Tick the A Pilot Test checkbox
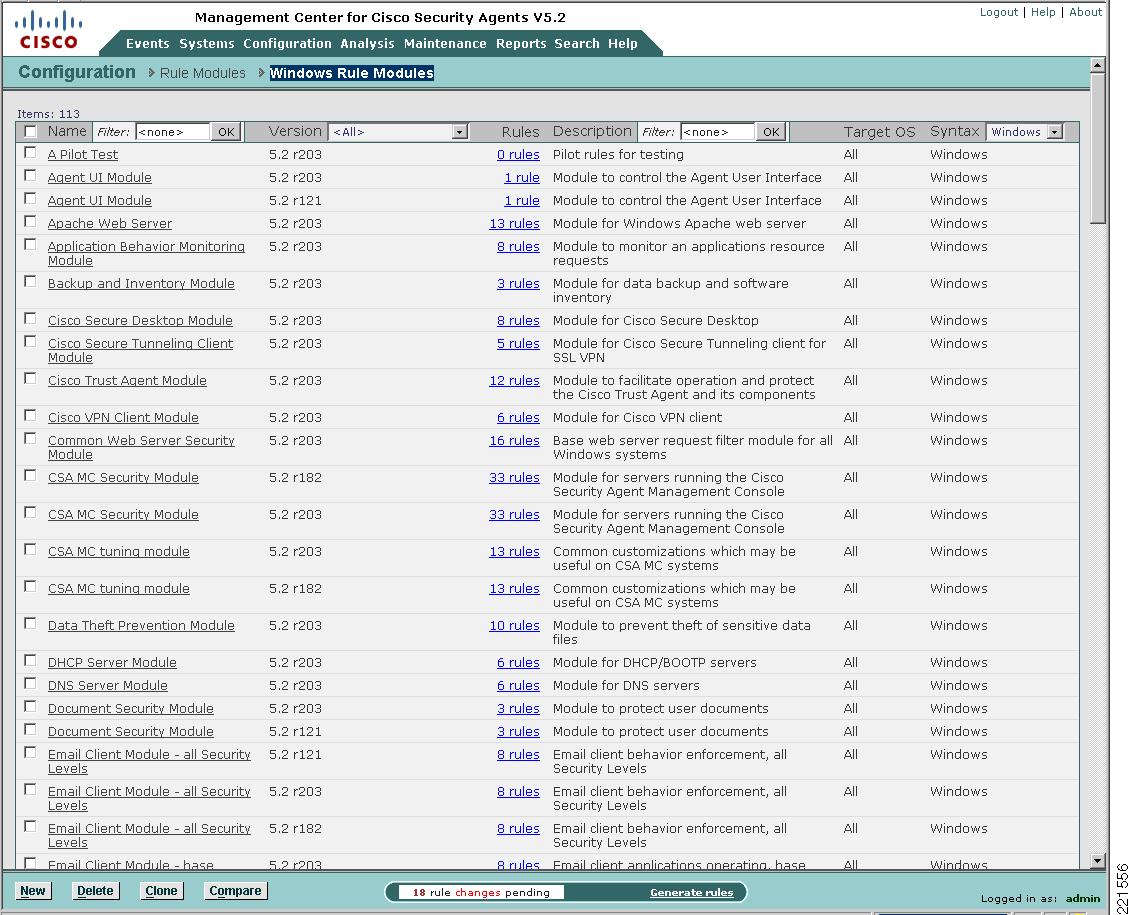 (x=30, y=153)
